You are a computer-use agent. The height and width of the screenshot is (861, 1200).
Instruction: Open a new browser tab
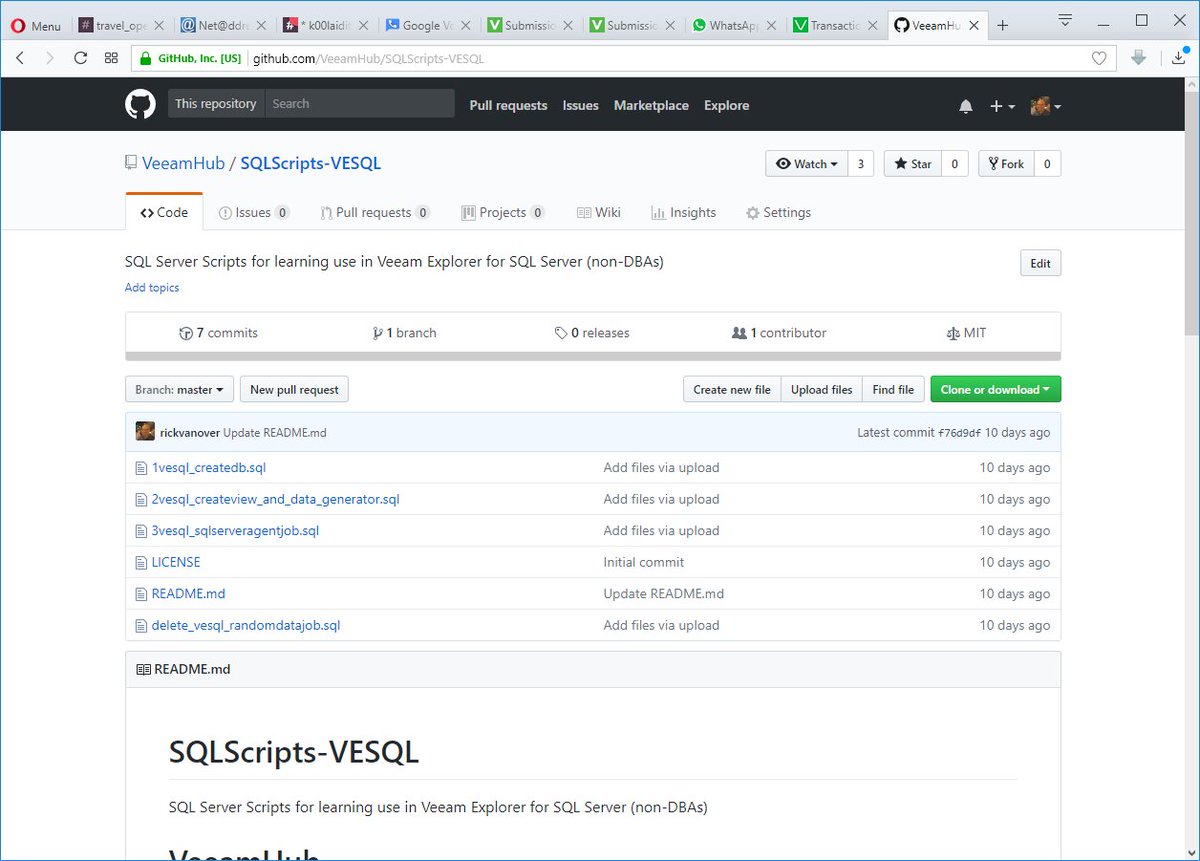click(1003, 25)
